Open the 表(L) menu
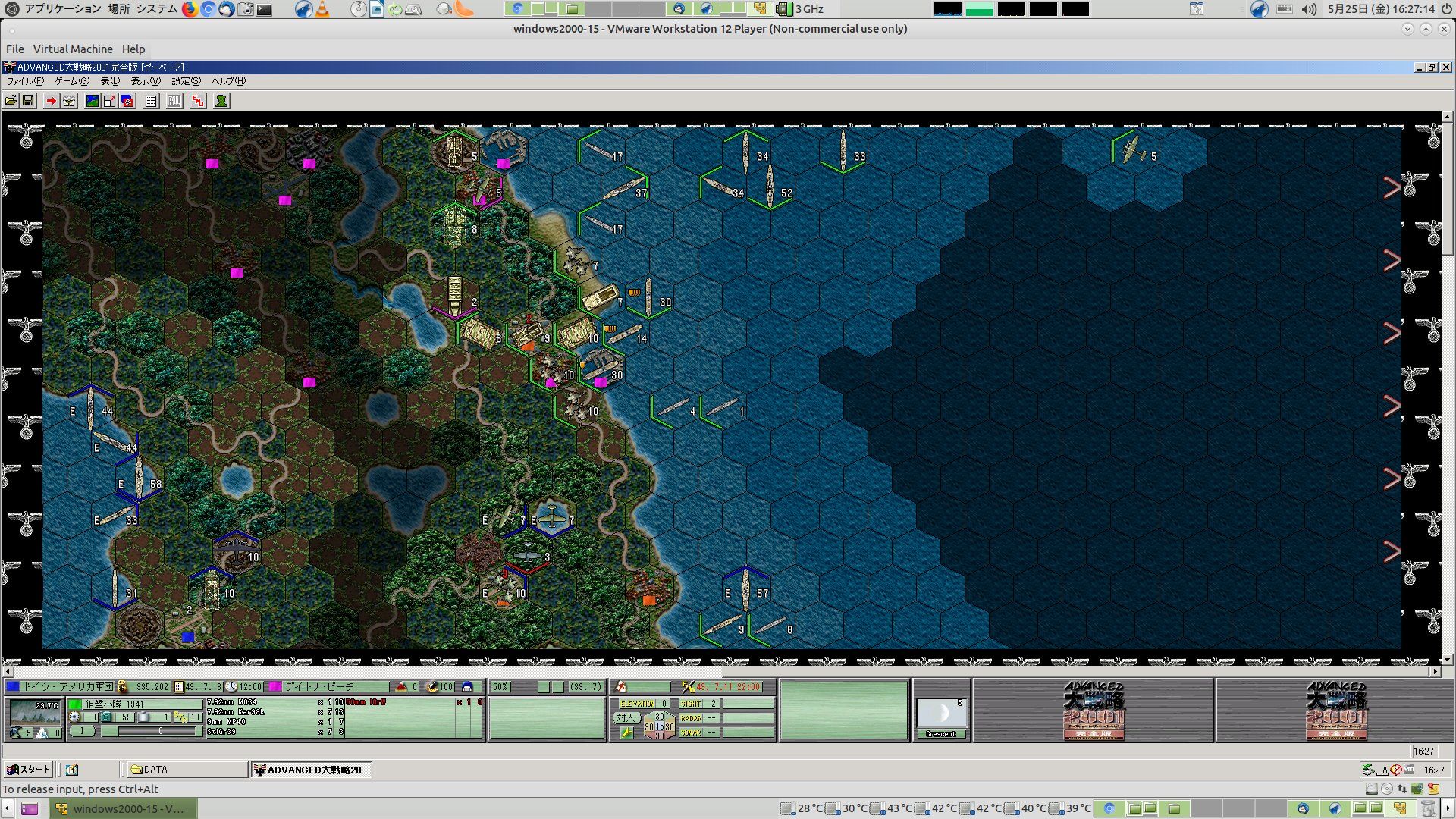1456x819 pixels. 110,81
